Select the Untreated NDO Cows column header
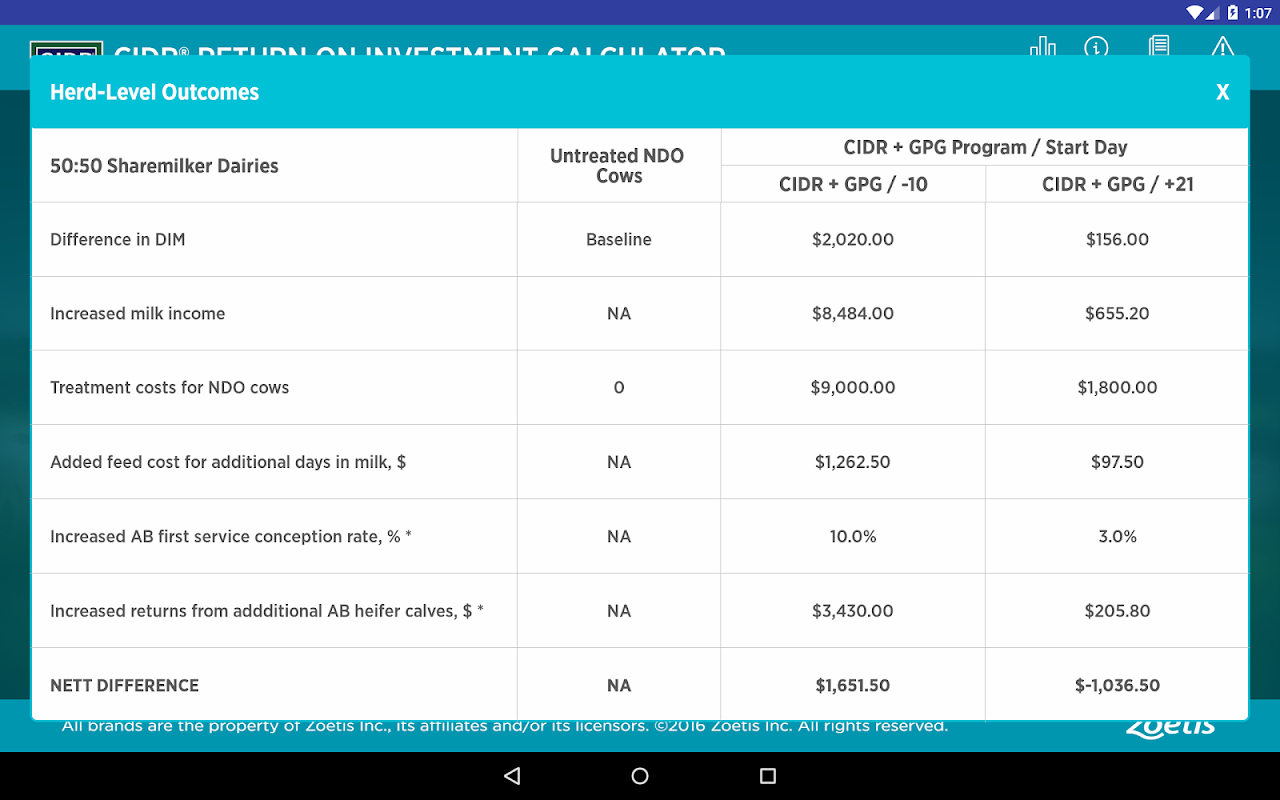This screenshot has height=800, width=1280. [618, 166]
